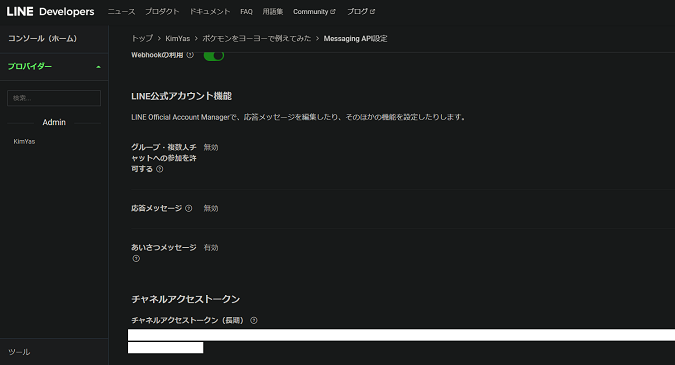Open the ブログ external link
Image resolution: width=675 pixels, height=365 pixels.
click(x=361, y=12)
